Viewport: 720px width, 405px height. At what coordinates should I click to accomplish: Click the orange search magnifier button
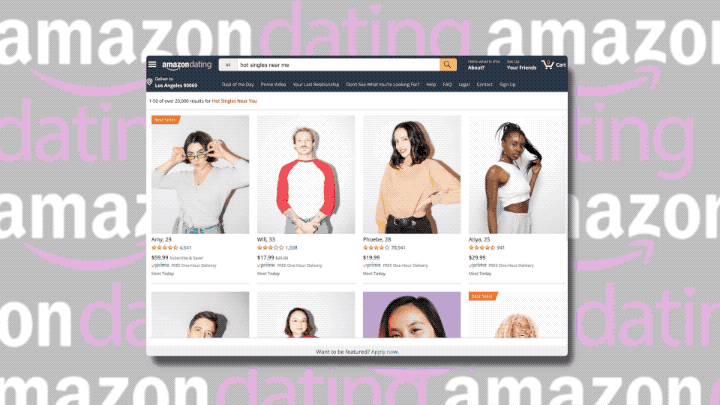point(448,65)
